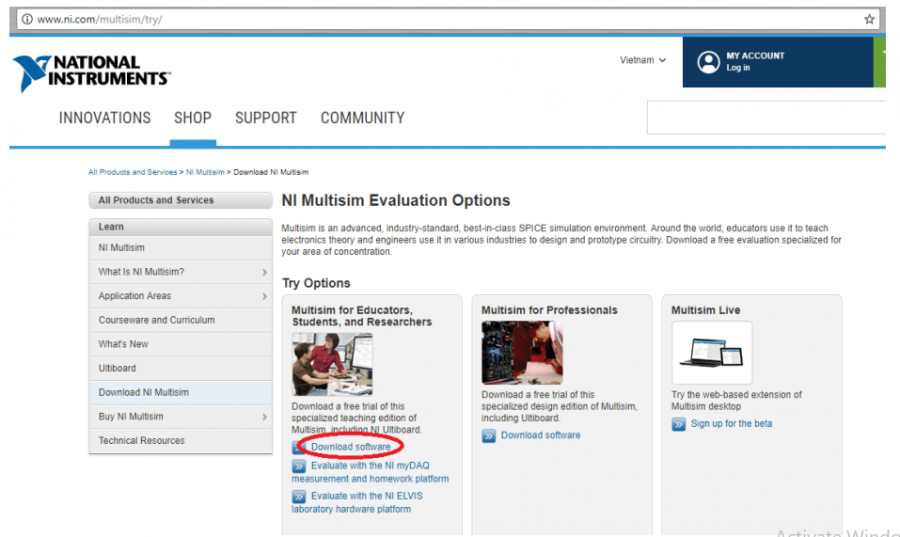Expand the Buy NI Multisim sidebar item
900x537 pixels.
(x=264, y=417)
